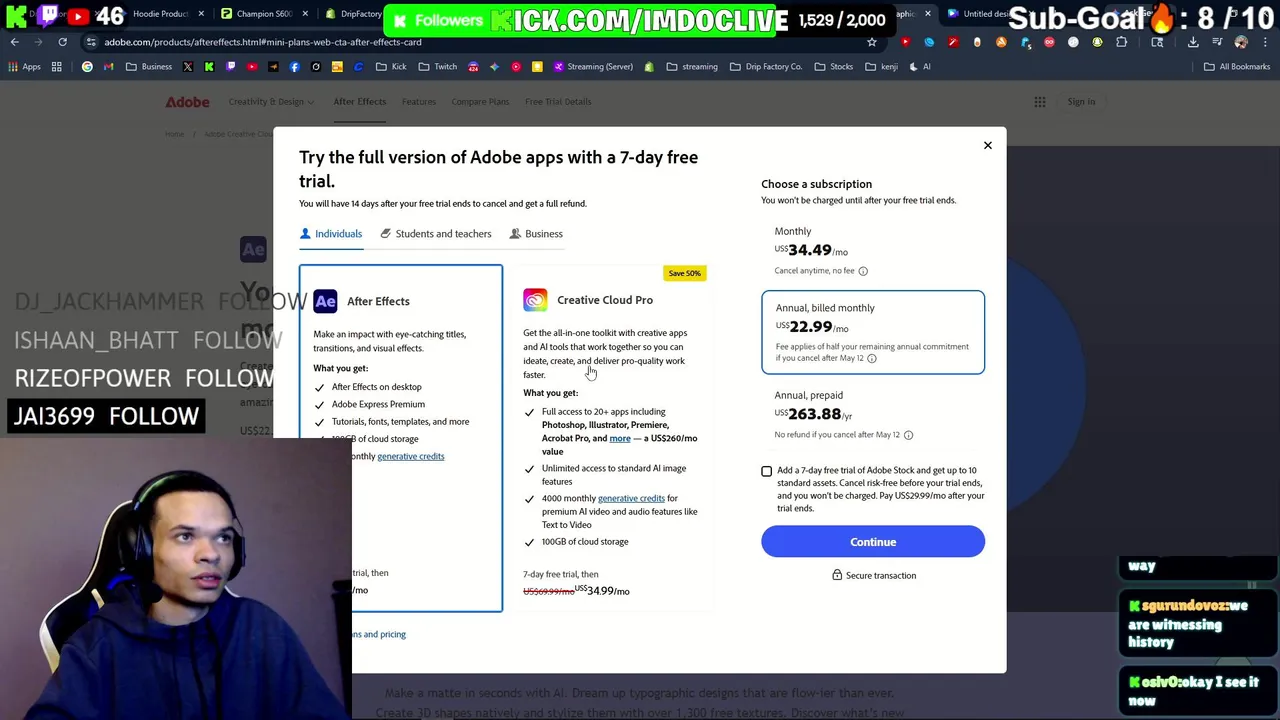Open the browser downloads icon
This screenshot has height=720, width=1280.
pos(1193,42)
